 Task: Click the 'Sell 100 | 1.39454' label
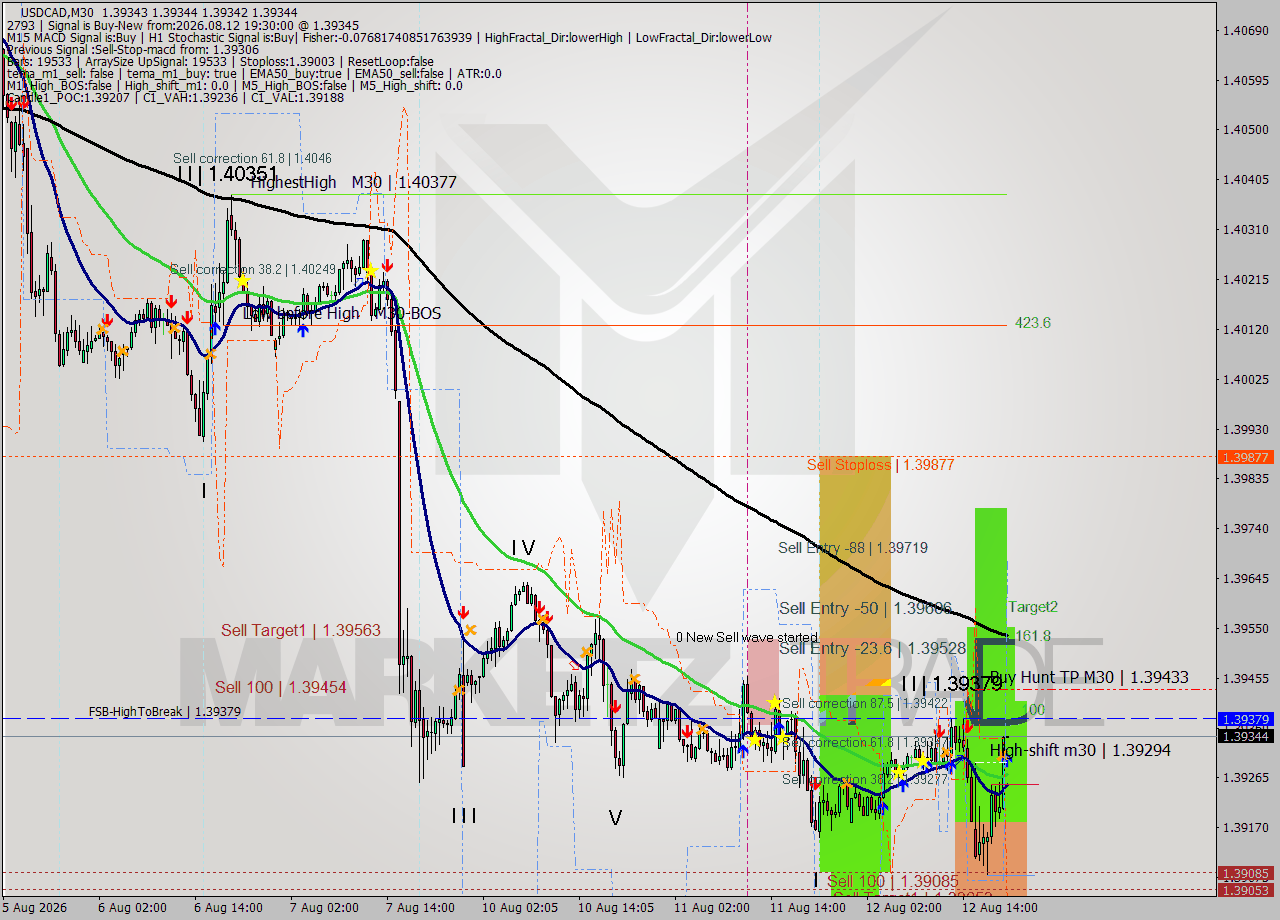tap(281, 687)
